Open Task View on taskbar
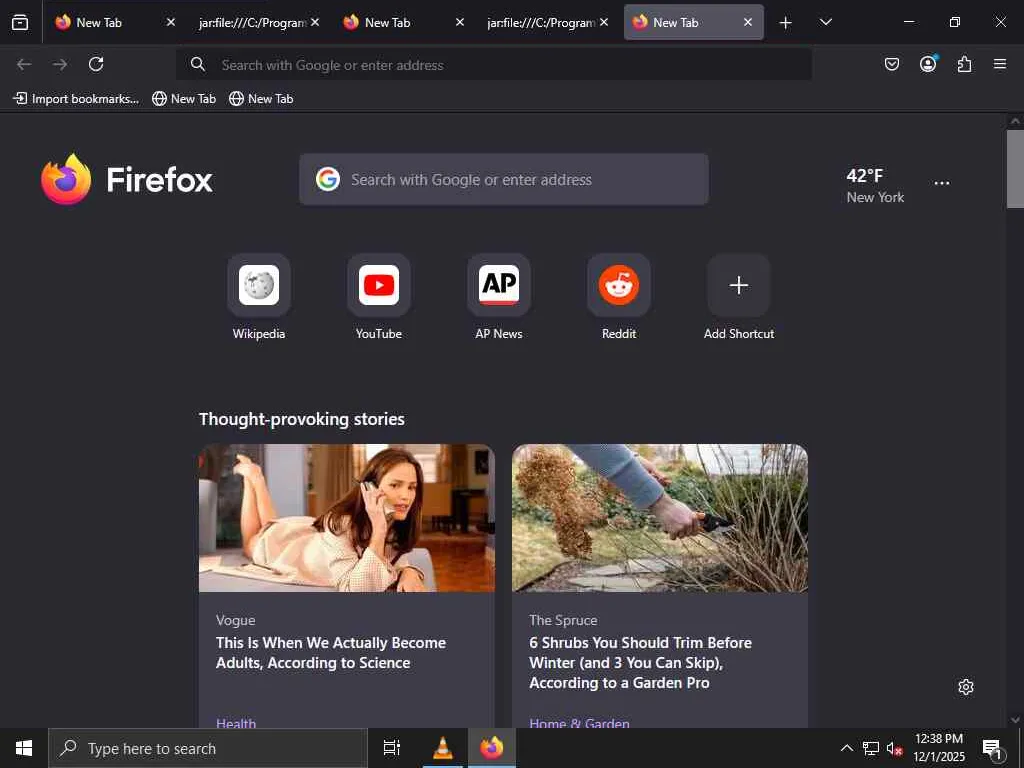The height and width of the screenshot is (768, 1024). pyautogui.click(x=392, y=748)
